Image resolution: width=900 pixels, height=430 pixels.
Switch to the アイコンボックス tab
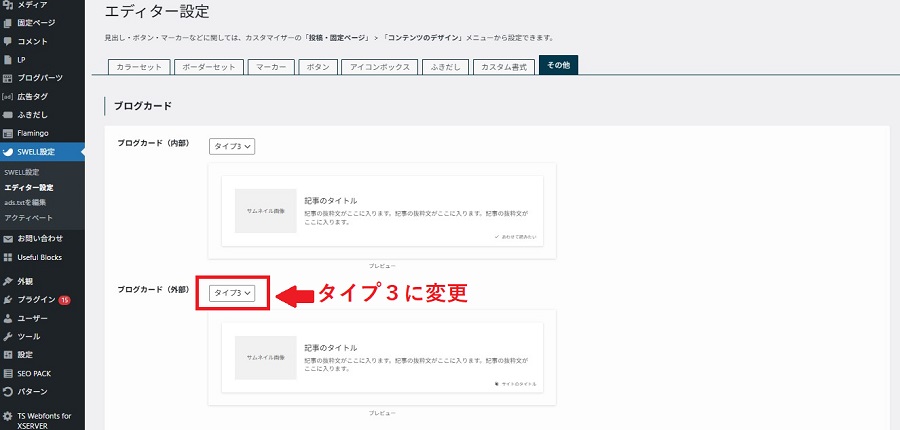tap(379, 67)
